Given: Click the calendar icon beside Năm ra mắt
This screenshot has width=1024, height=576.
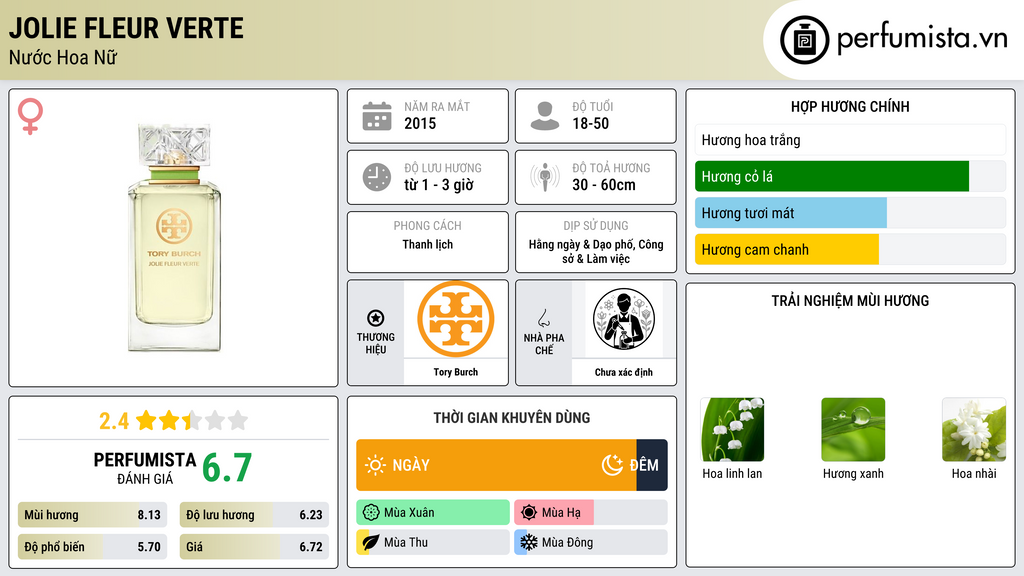Looking at the screenshot, I should click(377, 116).
